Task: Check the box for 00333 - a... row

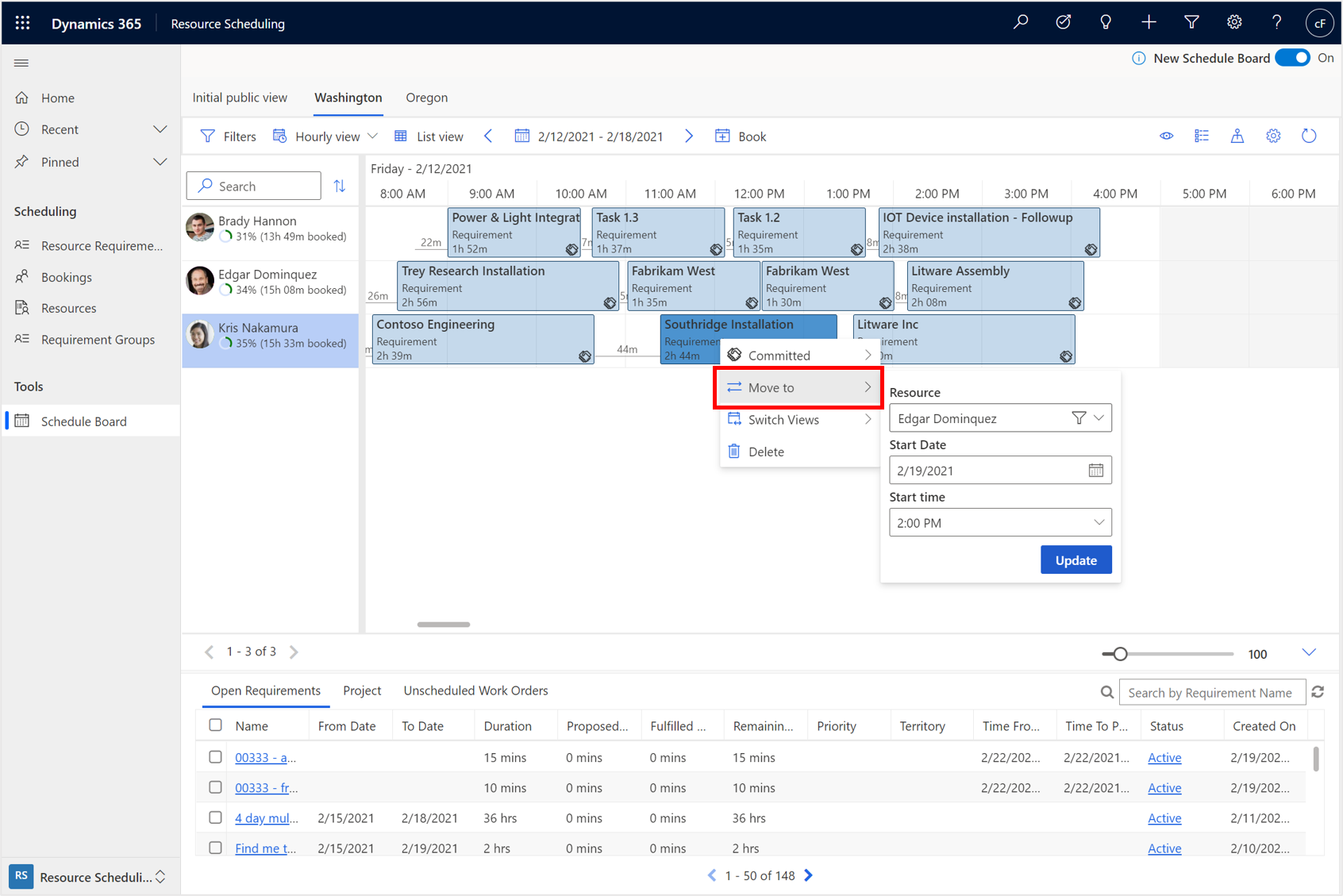Action: 215,756
